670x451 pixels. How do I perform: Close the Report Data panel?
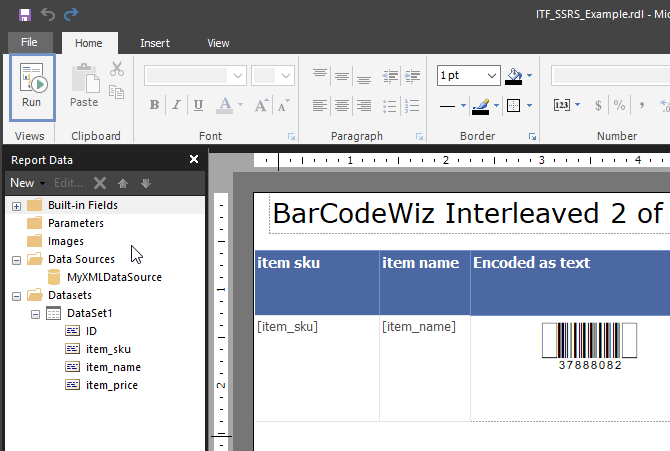pos(194,159)
